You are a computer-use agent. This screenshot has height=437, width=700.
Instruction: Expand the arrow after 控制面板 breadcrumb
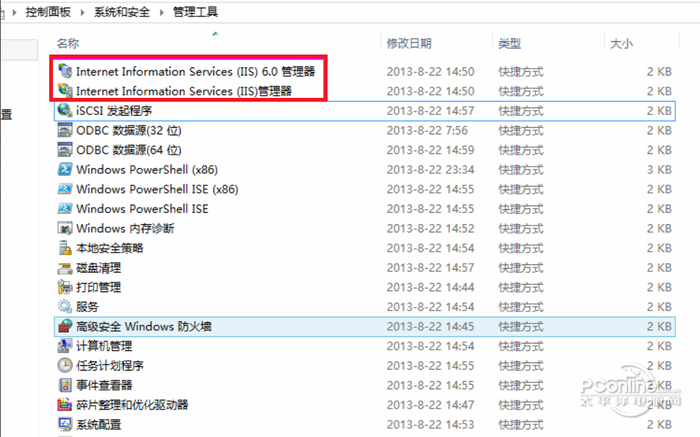(82, 12)
